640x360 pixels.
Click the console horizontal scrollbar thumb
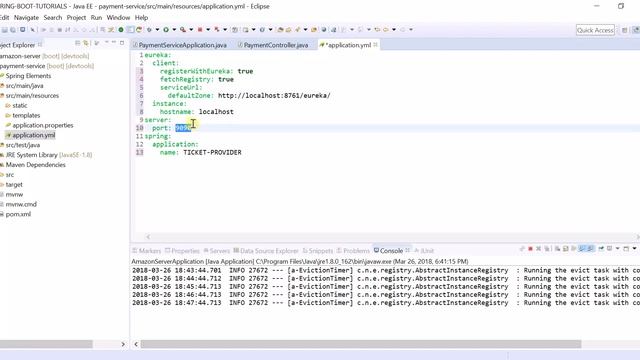(361, 344)
